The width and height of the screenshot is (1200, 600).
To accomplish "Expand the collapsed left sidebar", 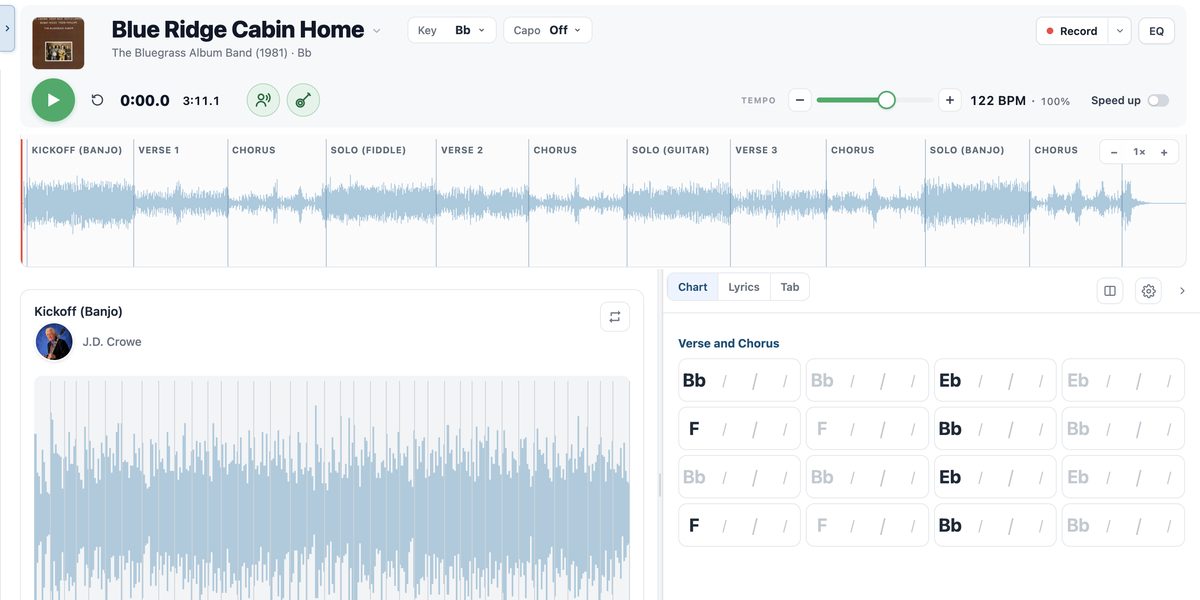I will [7, 28].
